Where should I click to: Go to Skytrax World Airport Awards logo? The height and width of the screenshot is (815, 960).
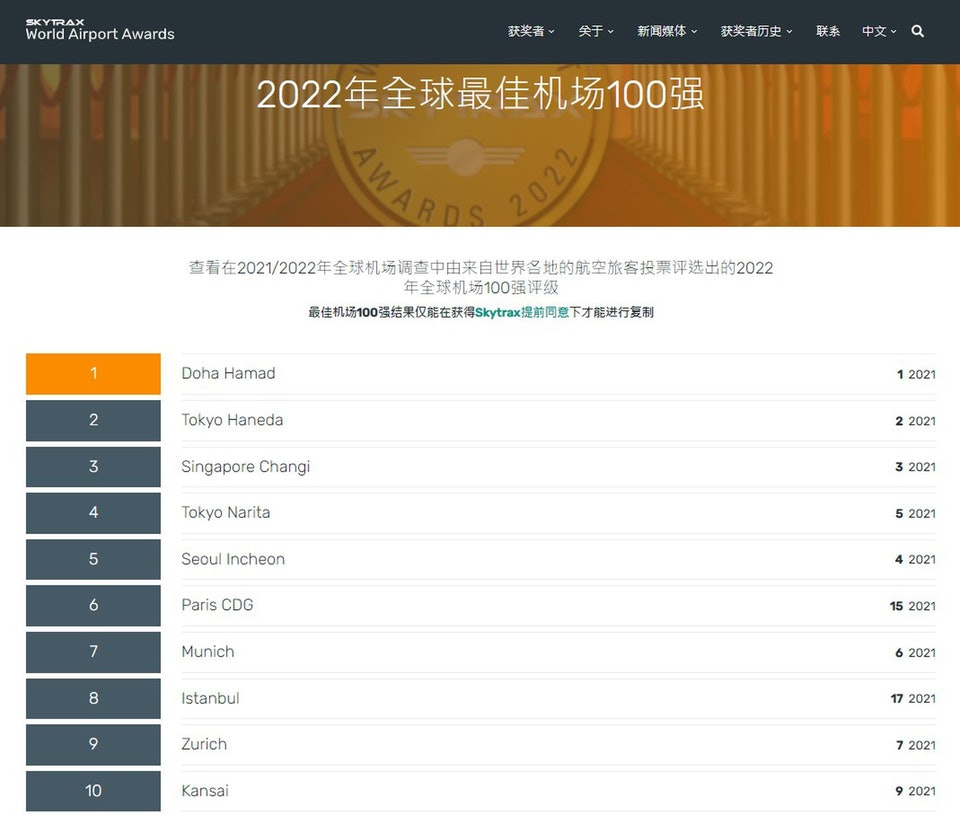(100, 30)
